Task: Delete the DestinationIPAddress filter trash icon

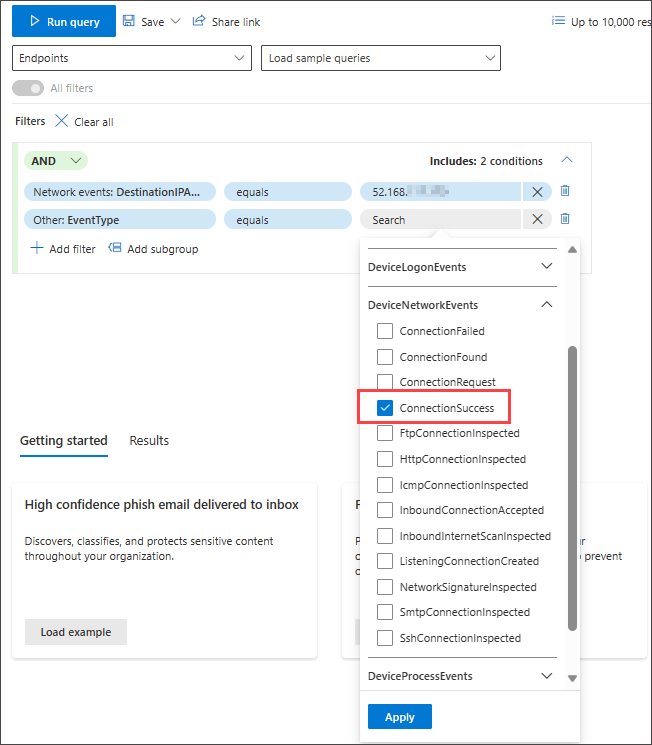Action: (565, 191)
